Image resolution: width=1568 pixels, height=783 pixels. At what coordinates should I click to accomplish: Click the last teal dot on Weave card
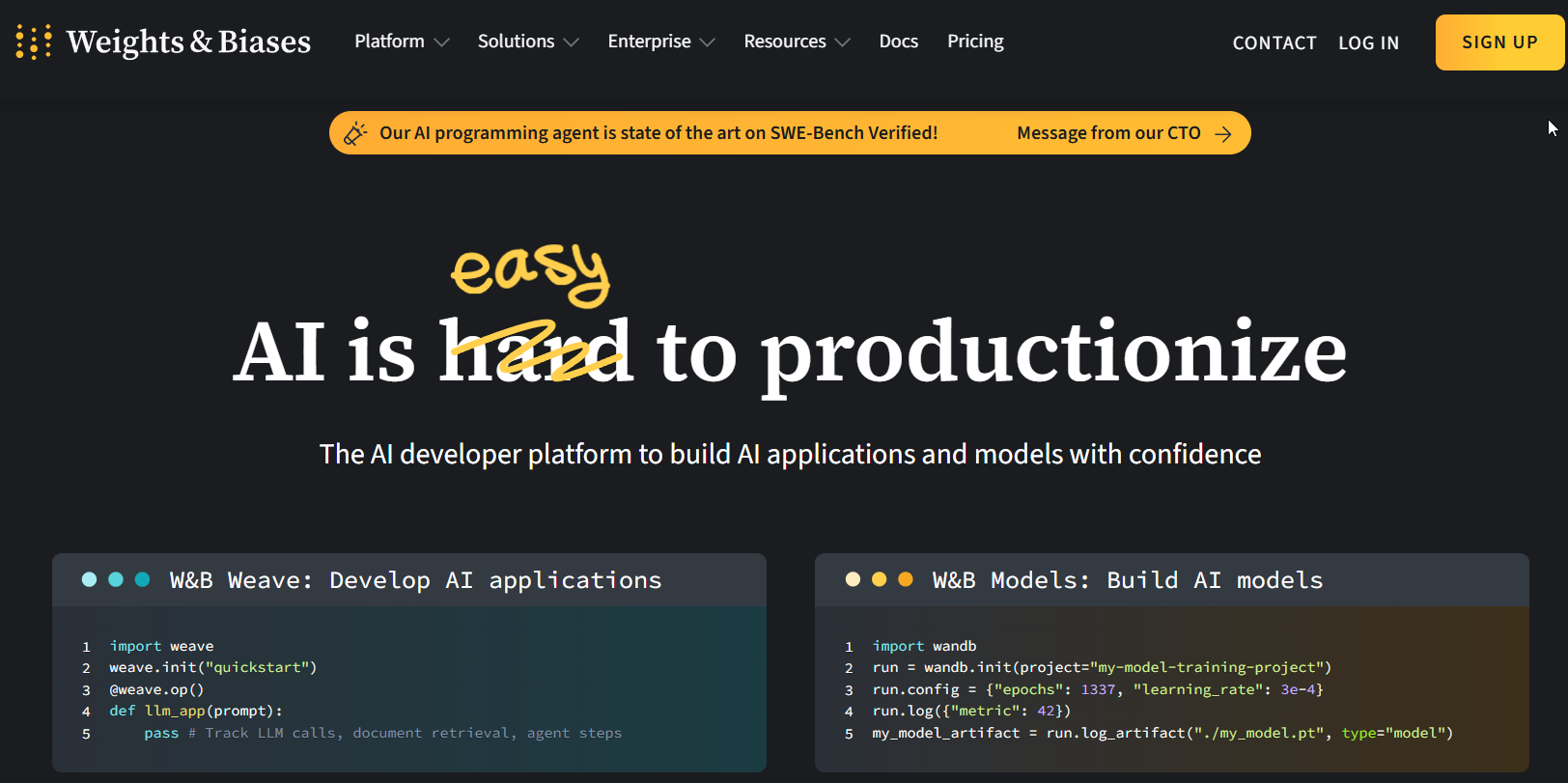(x=142, y=579)
